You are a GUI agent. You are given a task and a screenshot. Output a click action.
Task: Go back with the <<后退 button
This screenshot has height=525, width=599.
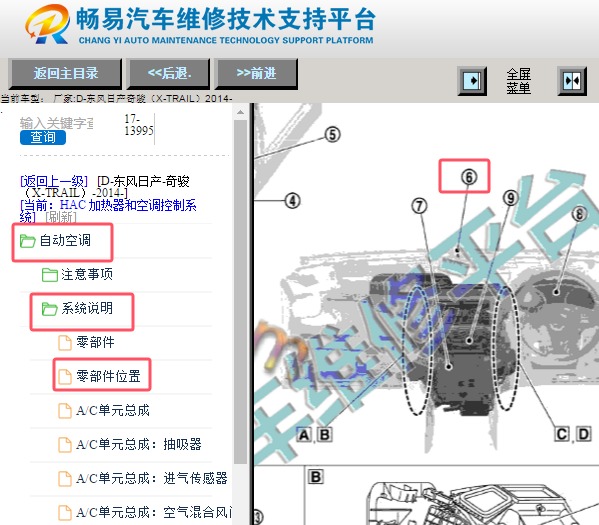tap(169, 73)
